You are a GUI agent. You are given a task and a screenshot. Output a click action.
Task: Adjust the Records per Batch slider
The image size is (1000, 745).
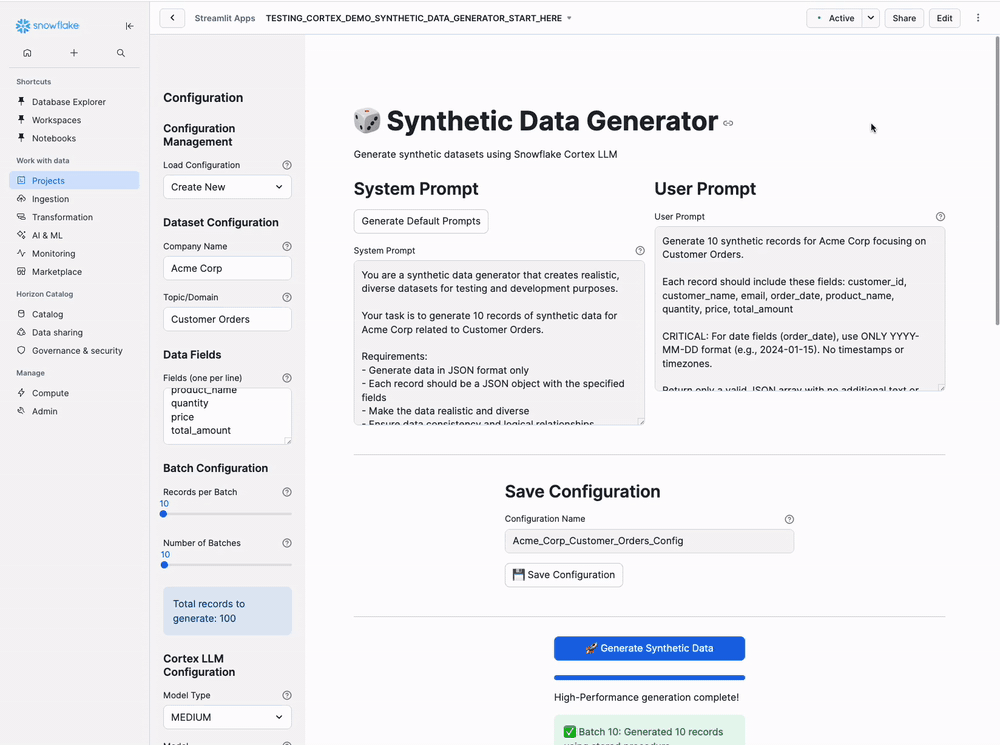[x=164, y=513]
